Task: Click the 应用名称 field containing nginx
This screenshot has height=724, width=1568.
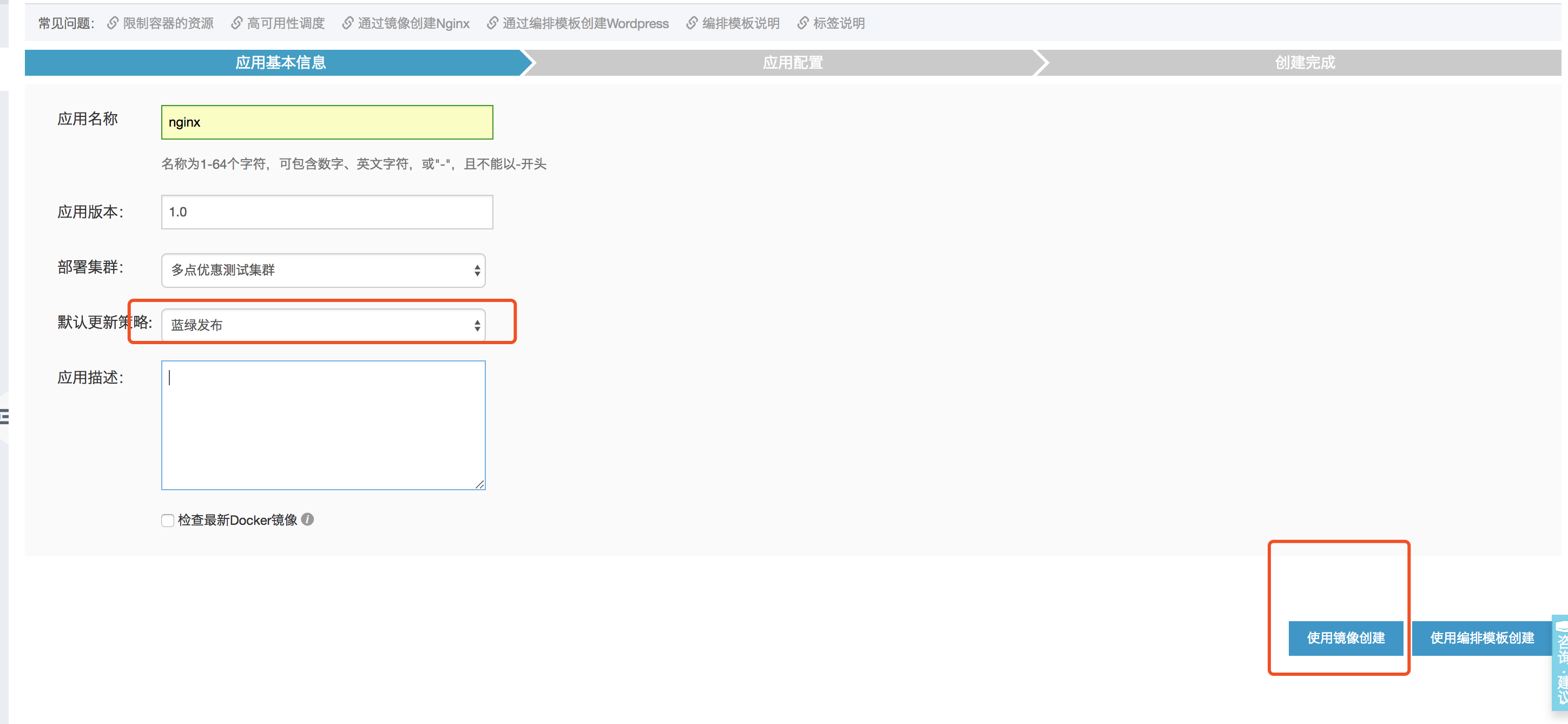Action: (x=327, y=122)
